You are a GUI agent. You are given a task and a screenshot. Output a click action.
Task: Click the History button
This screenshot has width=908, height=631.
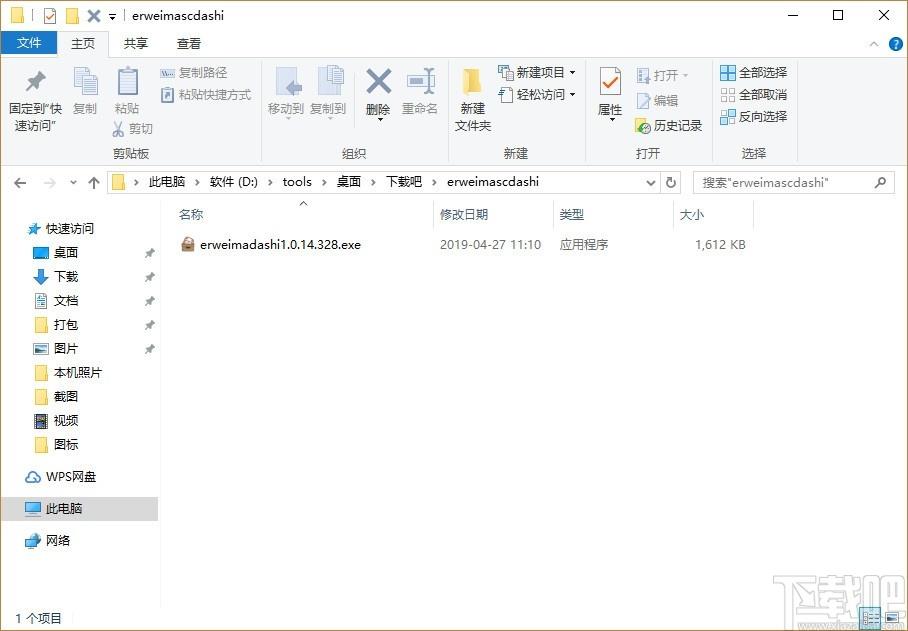668,126
